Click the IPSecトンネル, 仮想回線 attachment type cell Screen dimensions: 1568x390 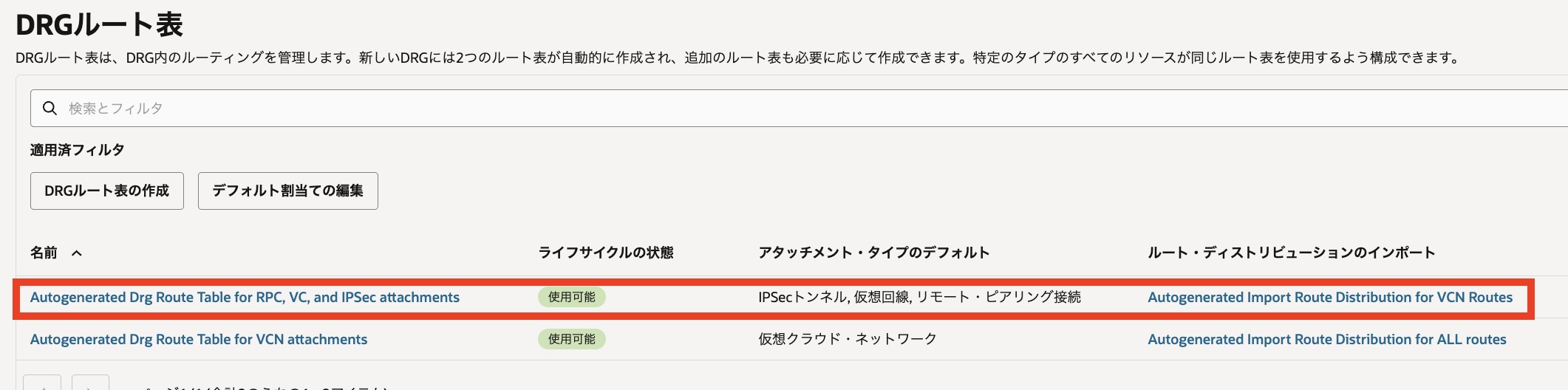pyautogui.click(x=918, y=298)
